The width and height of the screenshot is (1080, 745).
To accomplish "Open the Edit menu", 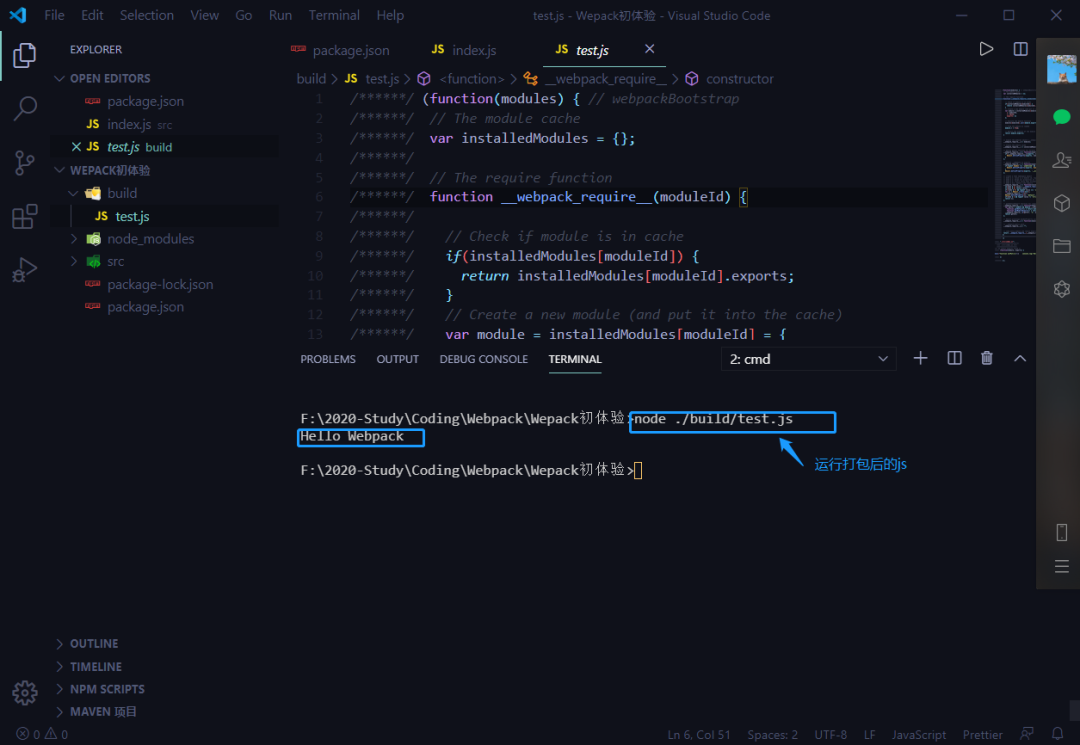I will 92,15.
